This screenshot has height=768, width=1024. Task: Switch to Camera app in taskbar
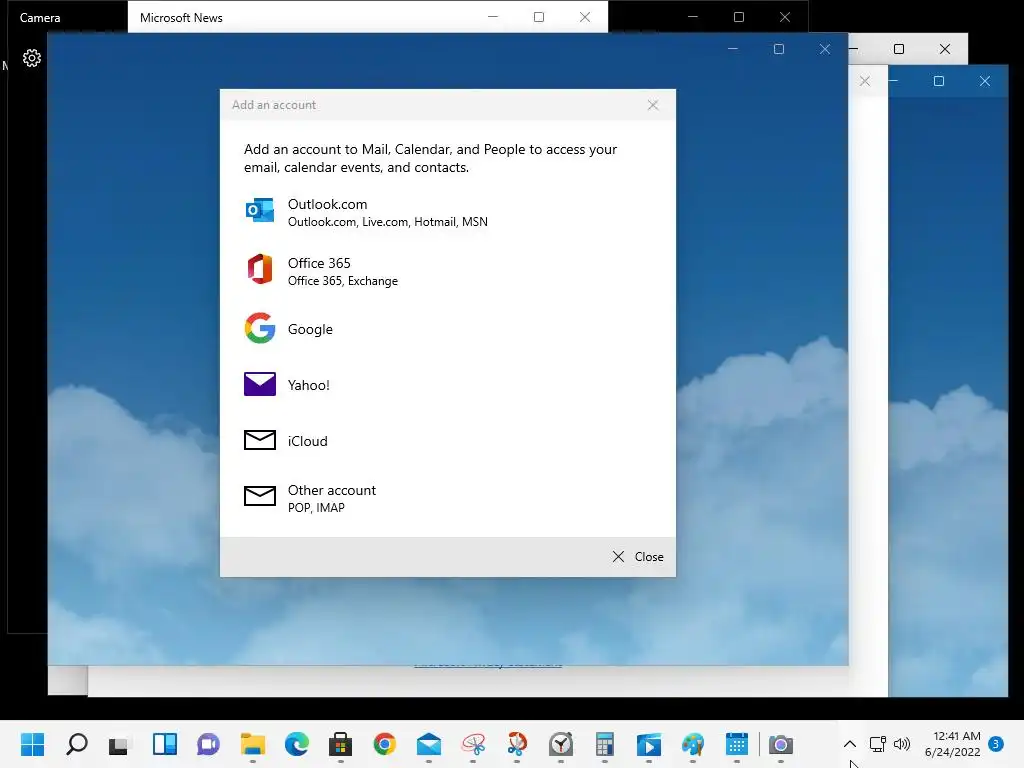pos(780,744)
